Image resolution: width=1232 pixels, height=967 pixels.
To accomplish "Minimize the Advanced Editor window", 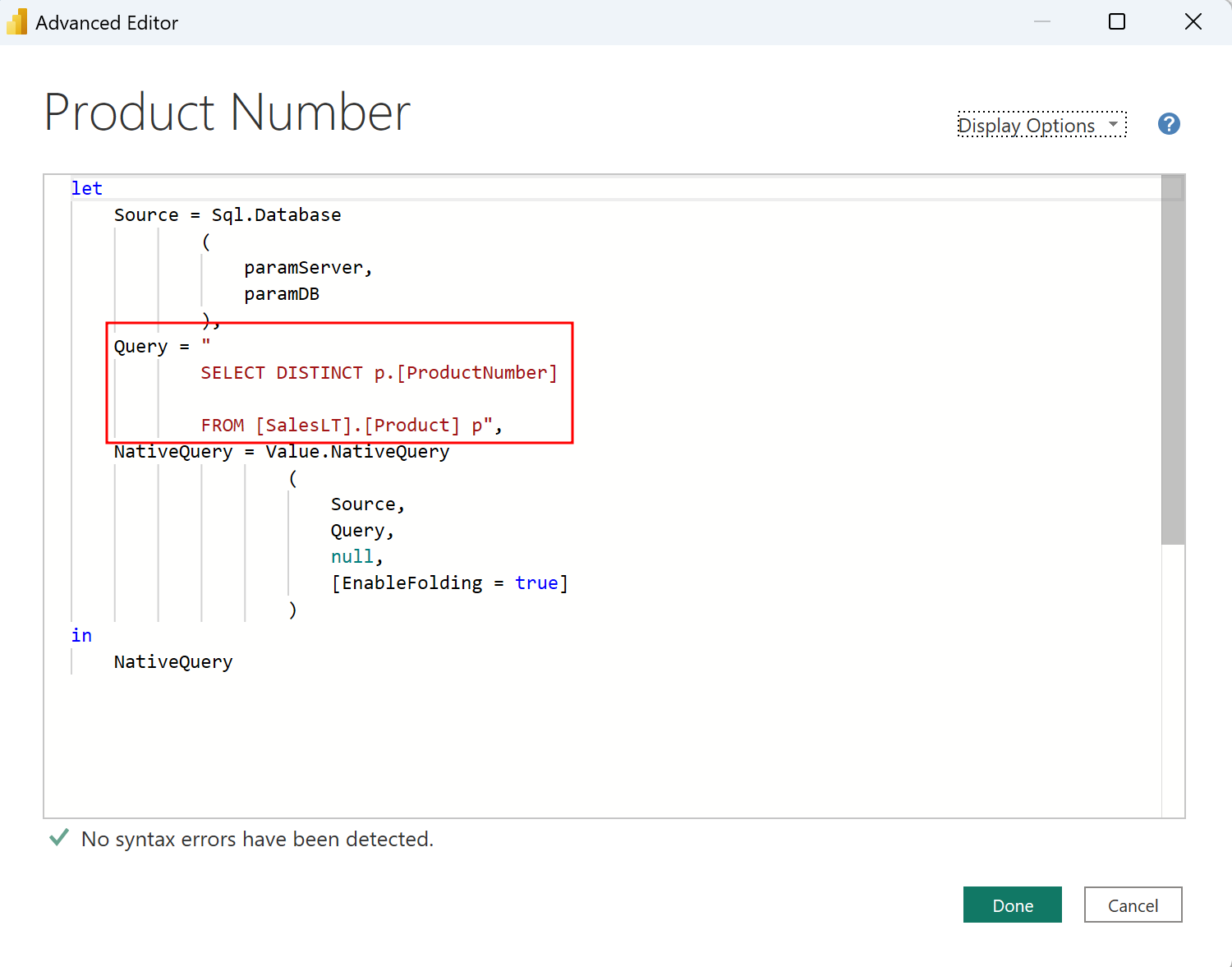I will 1041,21.
